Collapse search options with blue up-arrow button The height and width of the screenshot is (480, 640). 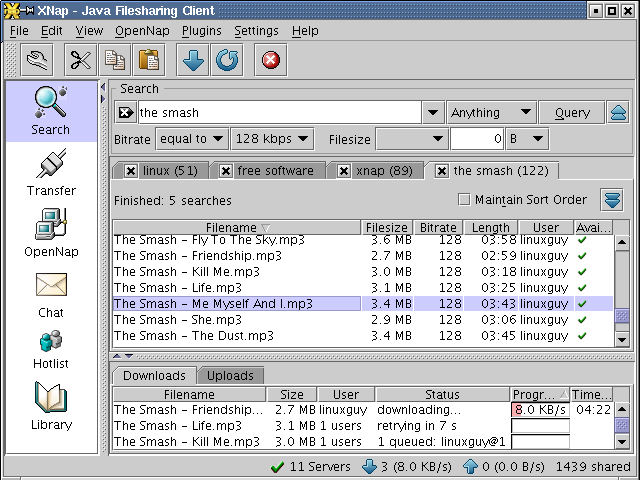coord(618,112)
